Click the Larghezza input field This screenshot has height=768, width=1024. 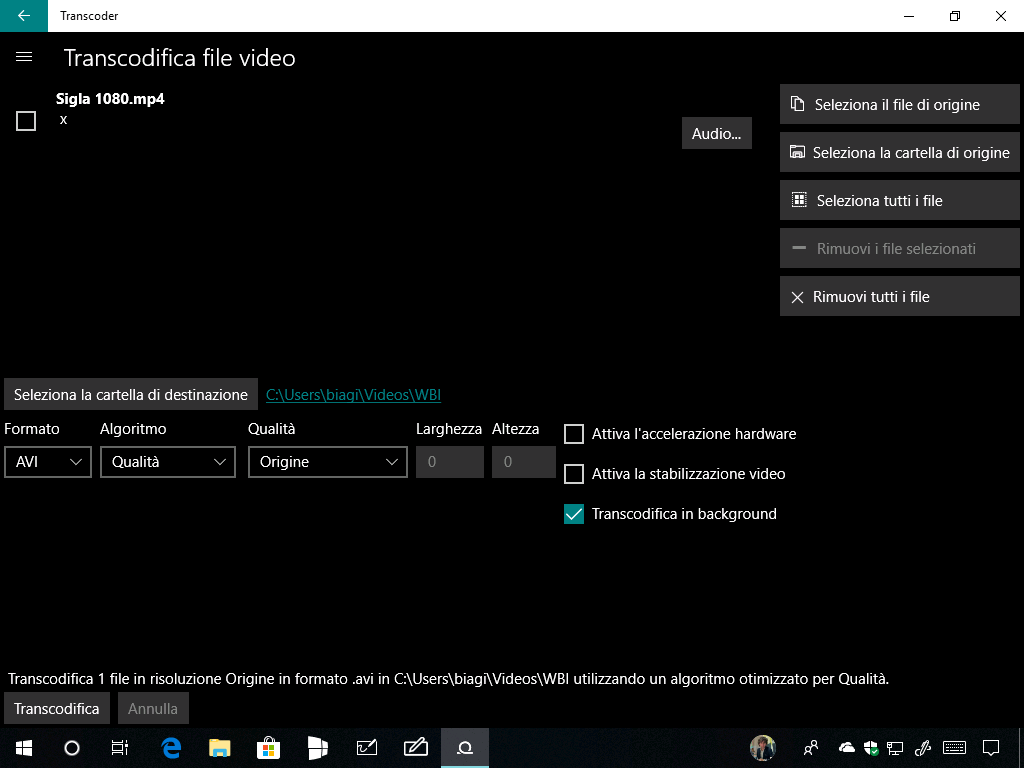pyautogui.click(x=450, y=462)
